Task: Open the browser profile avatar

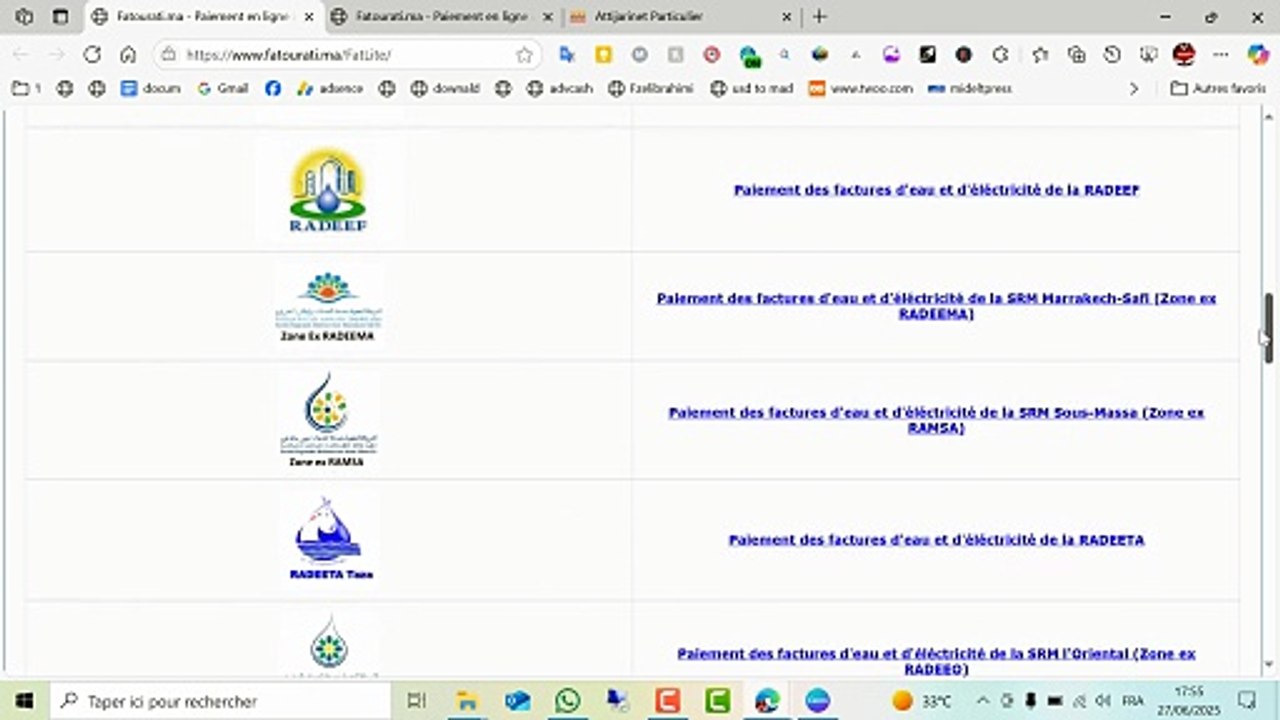Action: pyautogui.click(x=1184, y=55)
